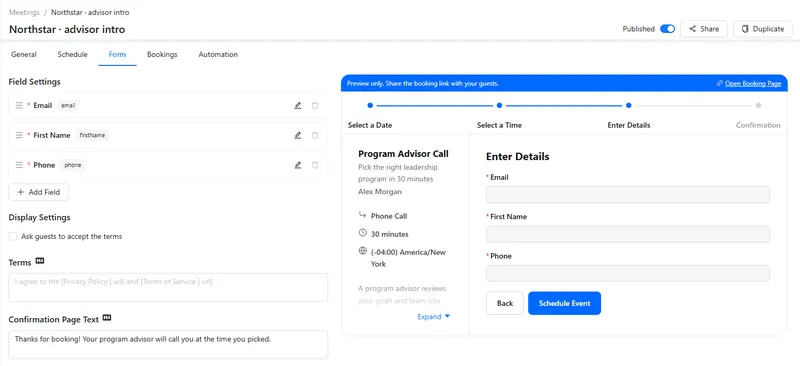Click the Enter Details step dot

point(629,106)
